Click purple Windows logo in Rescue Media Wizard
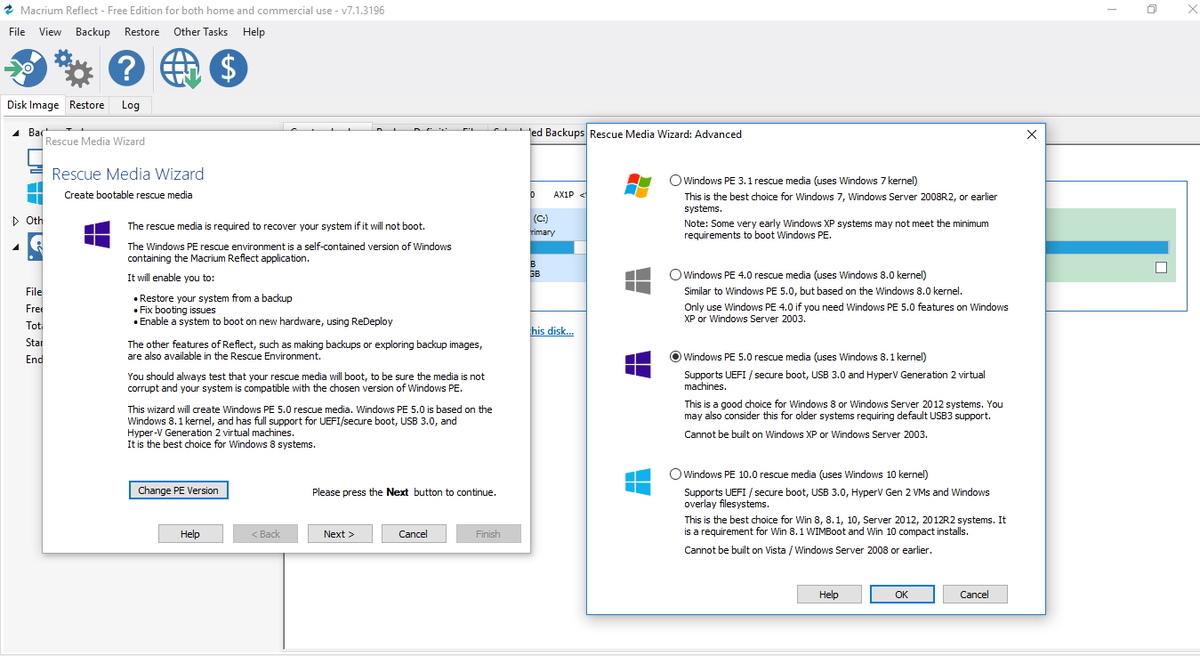Screen dimensions: 1200x656 [x=97, y=234]
